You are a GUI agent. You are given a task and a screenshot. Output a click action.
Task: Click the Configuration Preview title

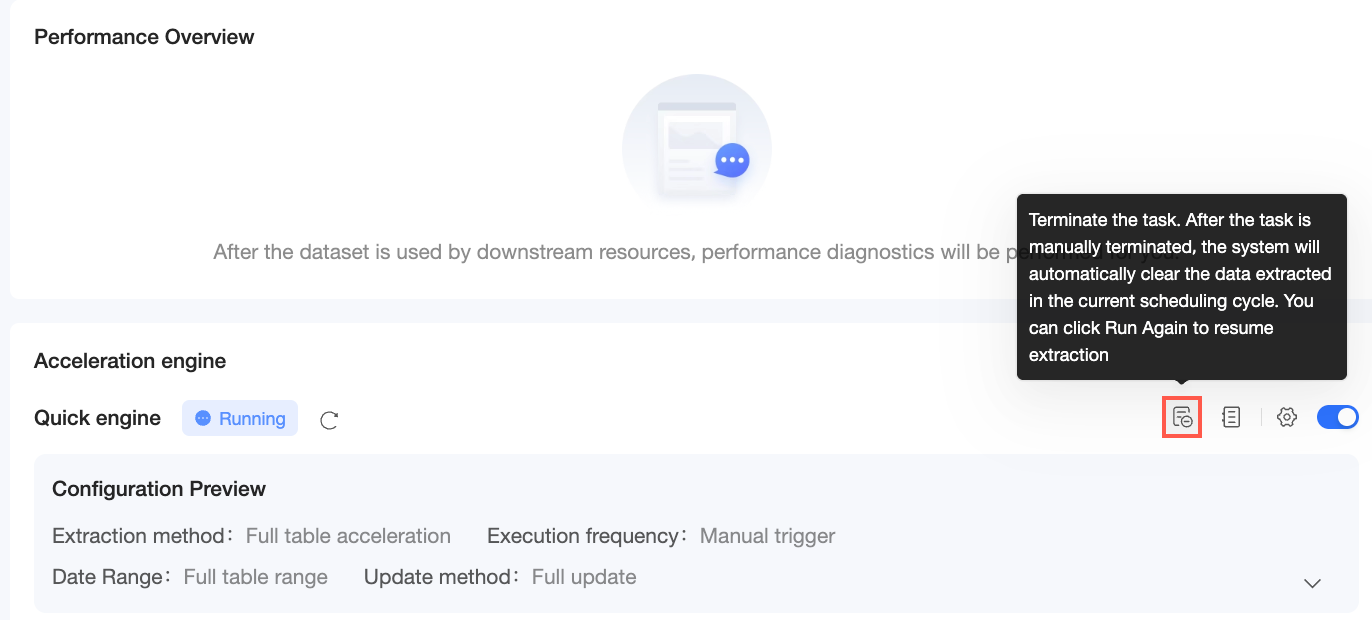[x=159, y=489]
